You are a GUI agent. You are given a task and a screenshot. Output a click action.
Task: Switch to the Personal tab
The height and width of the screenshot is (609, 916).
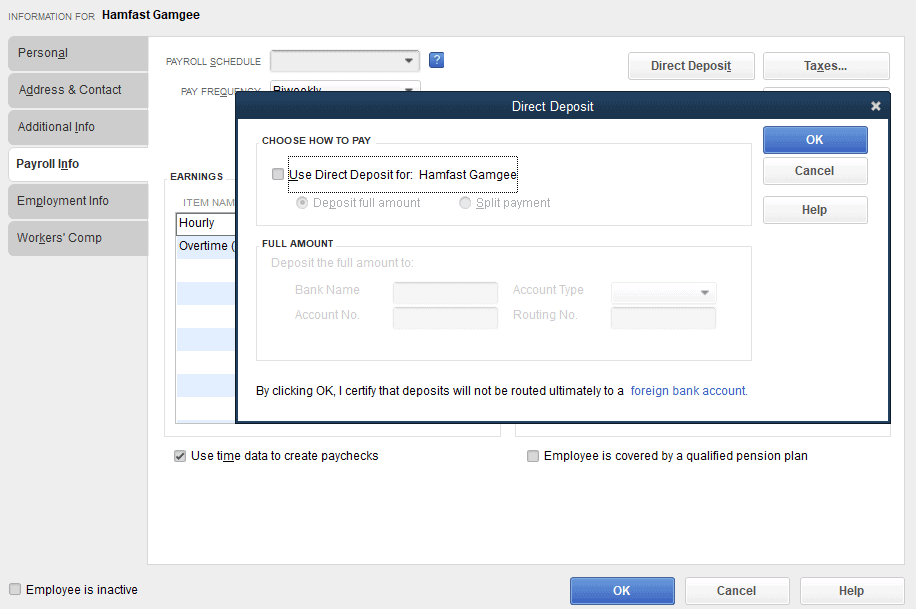click(78, 53)
